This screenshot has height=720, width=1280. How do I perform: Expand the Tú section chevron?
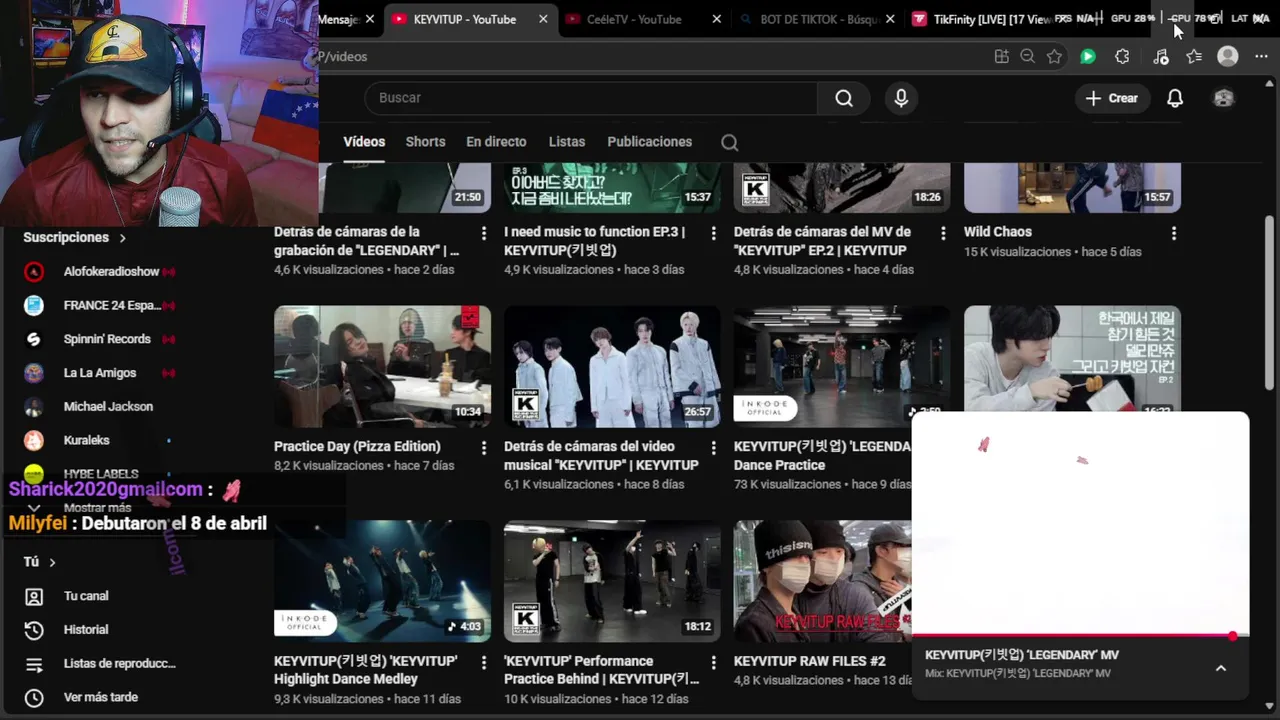click(x=52, y=562)
